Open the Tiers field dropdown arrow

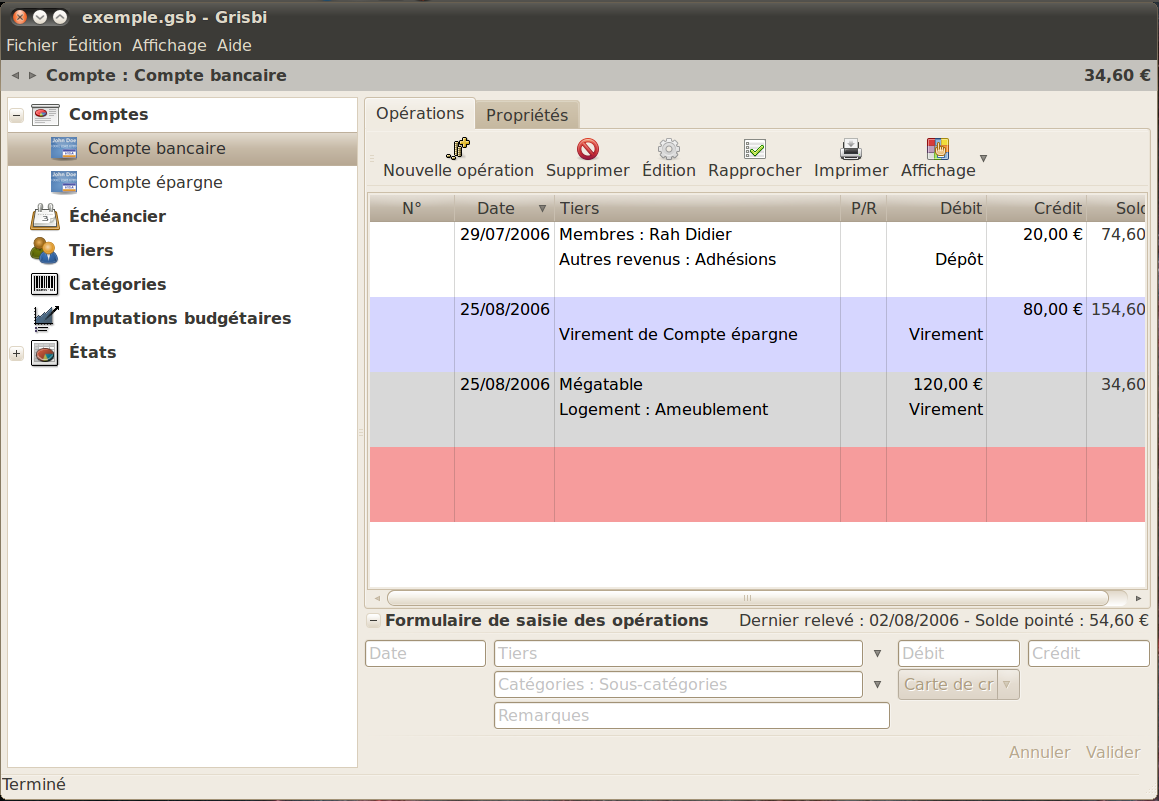click(x=878, y=654)
